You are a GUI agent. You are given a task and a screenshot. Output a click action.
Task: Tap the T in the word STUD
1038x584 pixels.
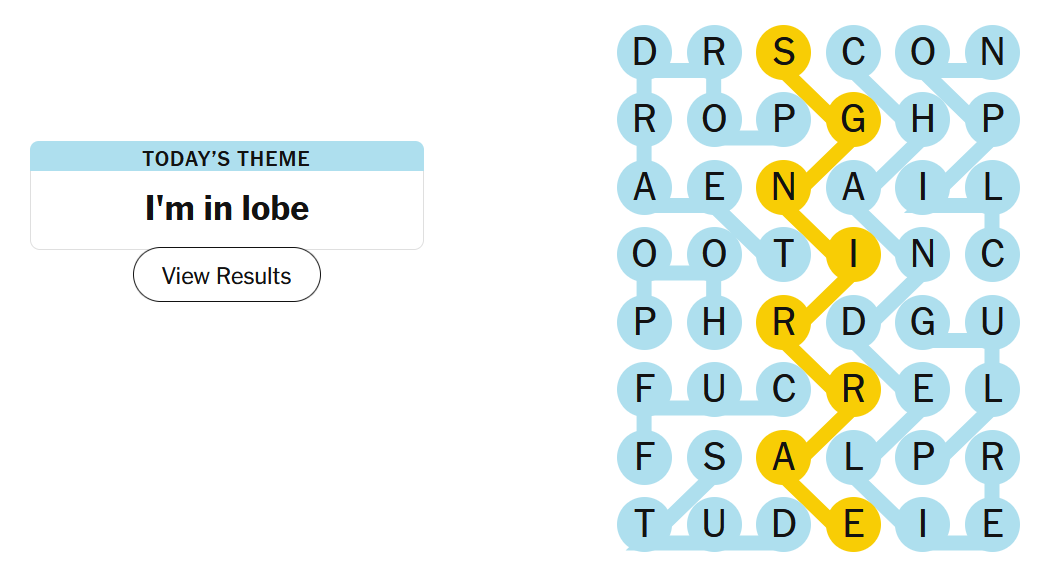click(645, 524)
